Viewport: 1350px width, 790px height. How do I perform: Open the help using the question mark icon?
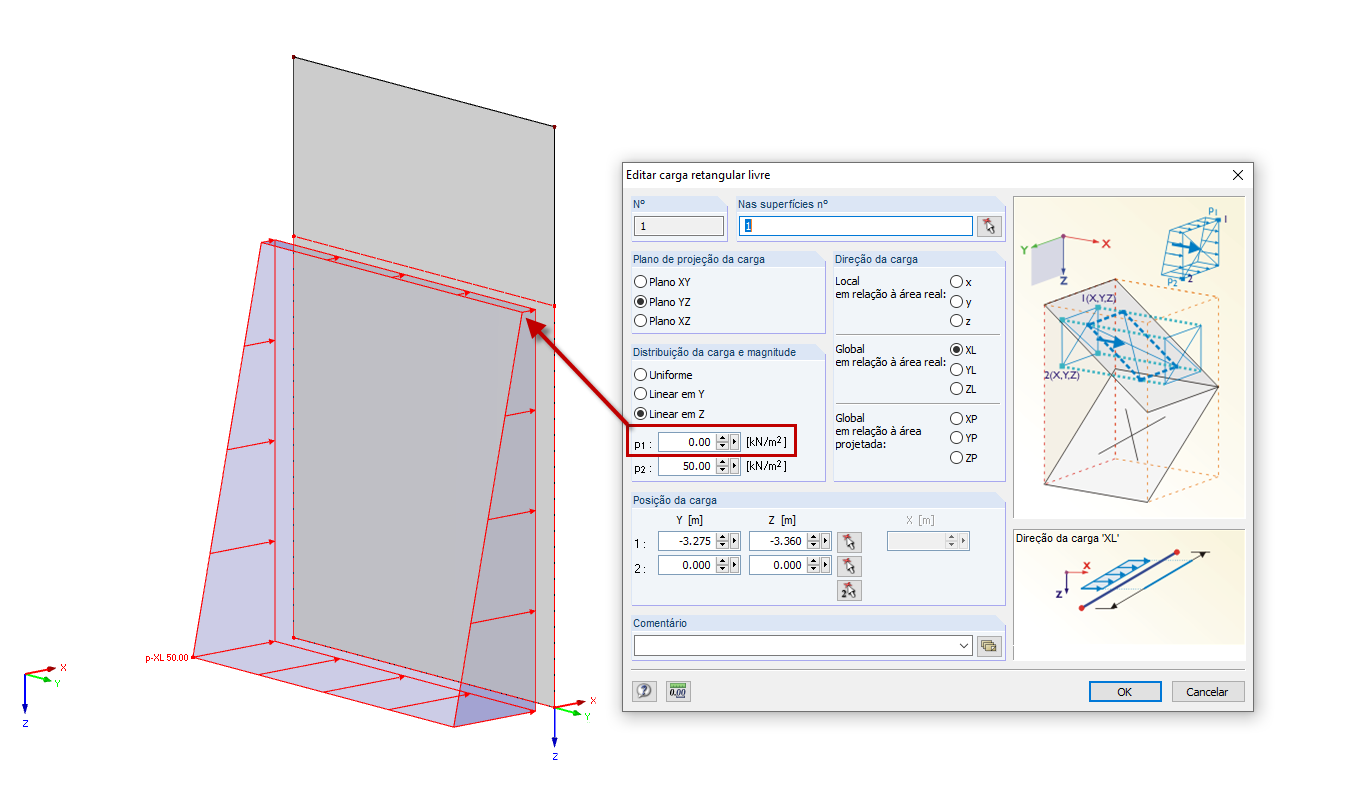(x=644, y=690)
